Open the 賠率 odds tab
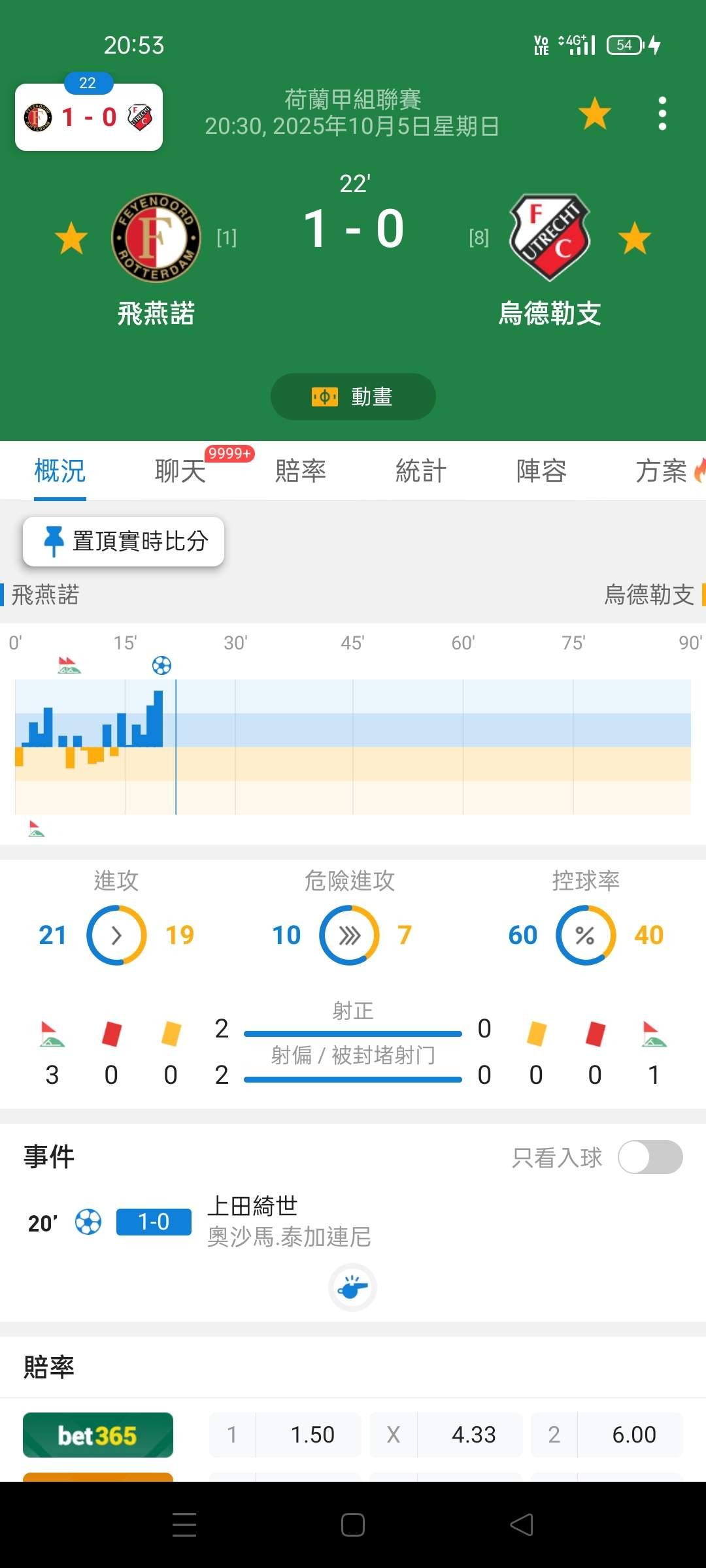The image size is (706, 1568). point(301,470)
